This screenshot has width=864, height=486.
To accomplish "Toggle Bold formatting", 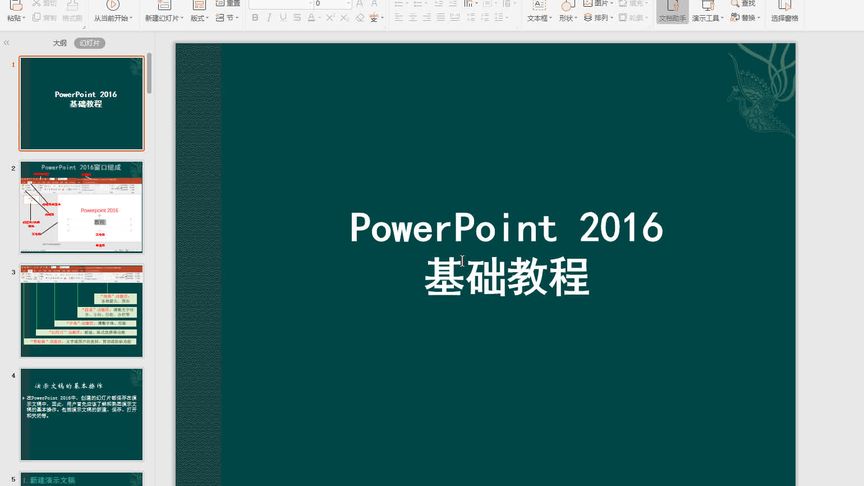I will [255, 18].
